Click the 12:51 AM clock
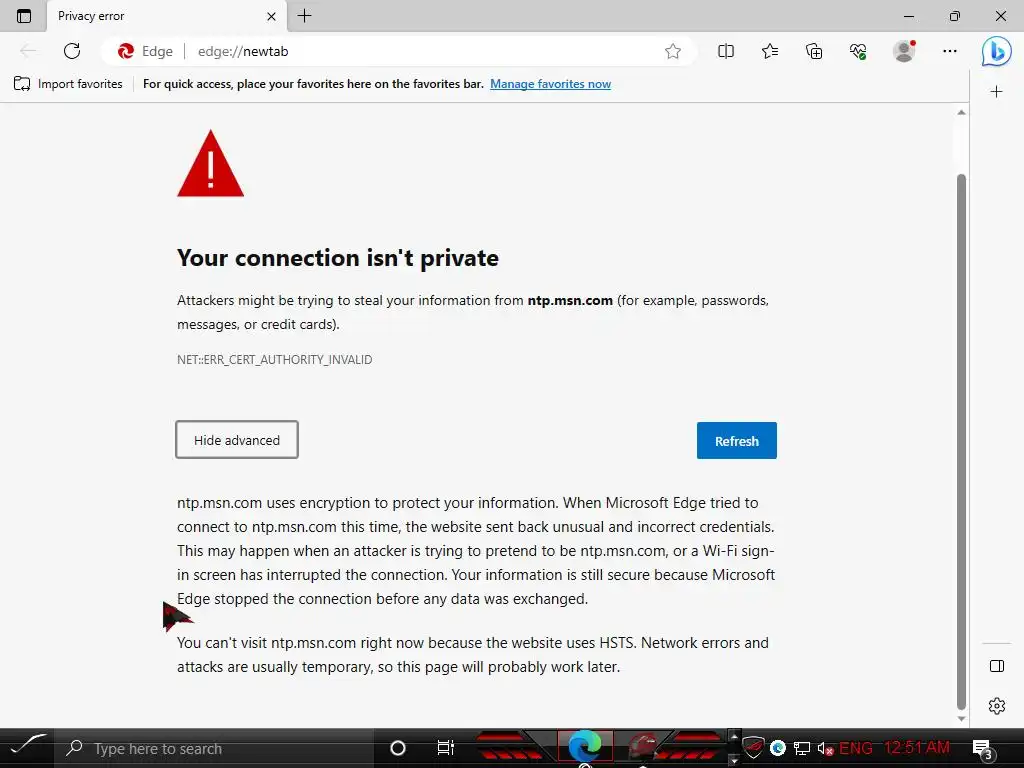Viewport: 1024px width, 768px height. (x=916, y=747)
